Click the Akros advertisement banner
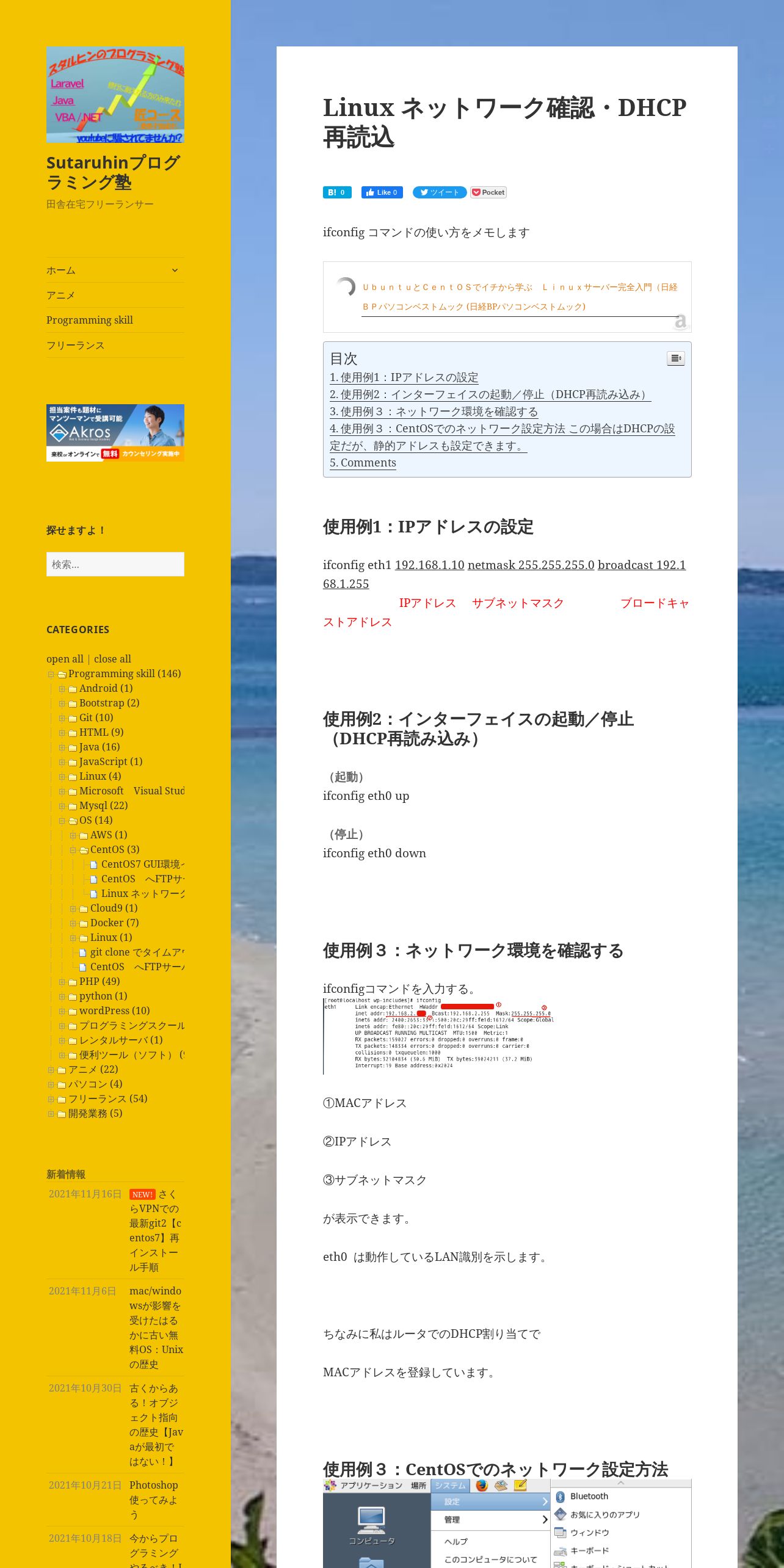Viewport: 784px width, 1568px height. coord(115,432)
